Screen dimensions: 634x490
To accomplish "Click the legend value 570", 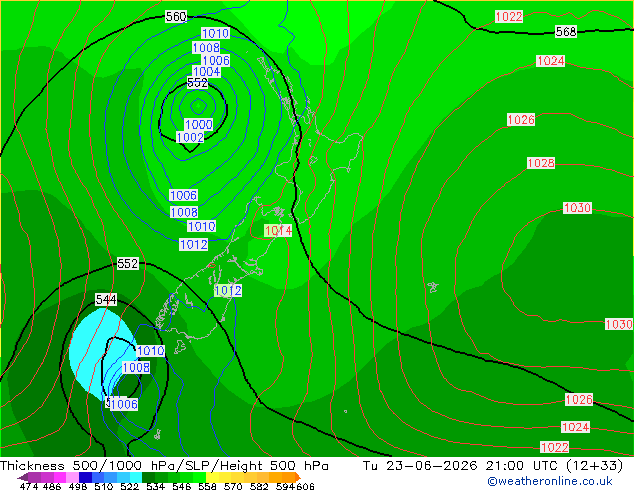I will 233,486.
